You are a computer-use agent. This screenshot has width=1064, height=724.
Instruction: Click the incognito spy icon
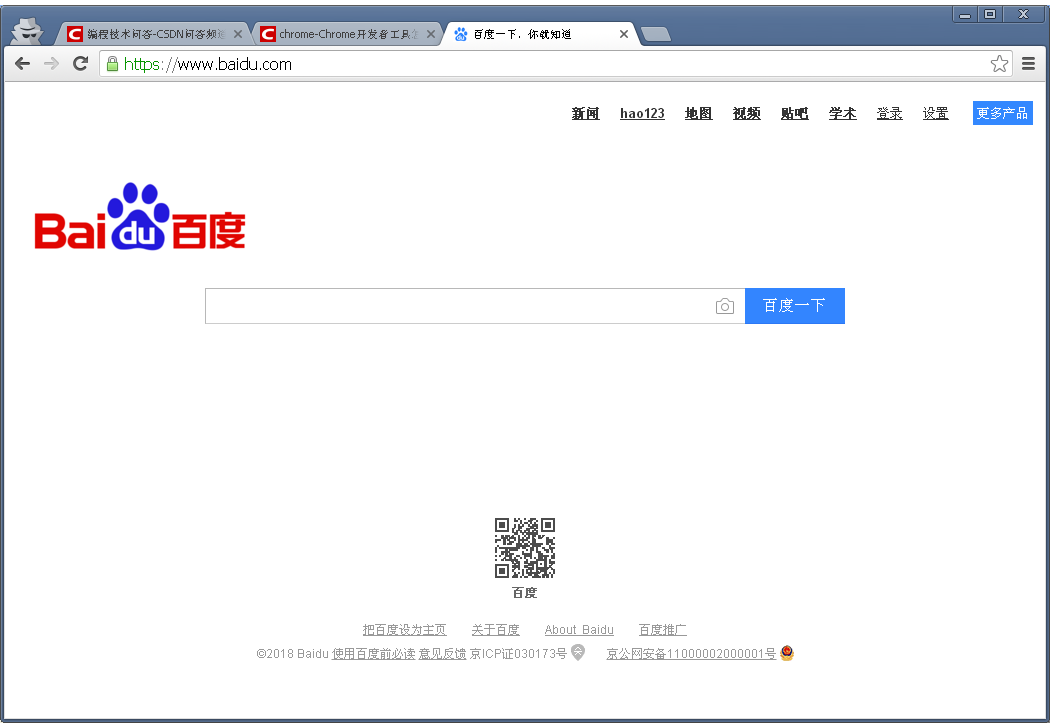coord(28,31)
